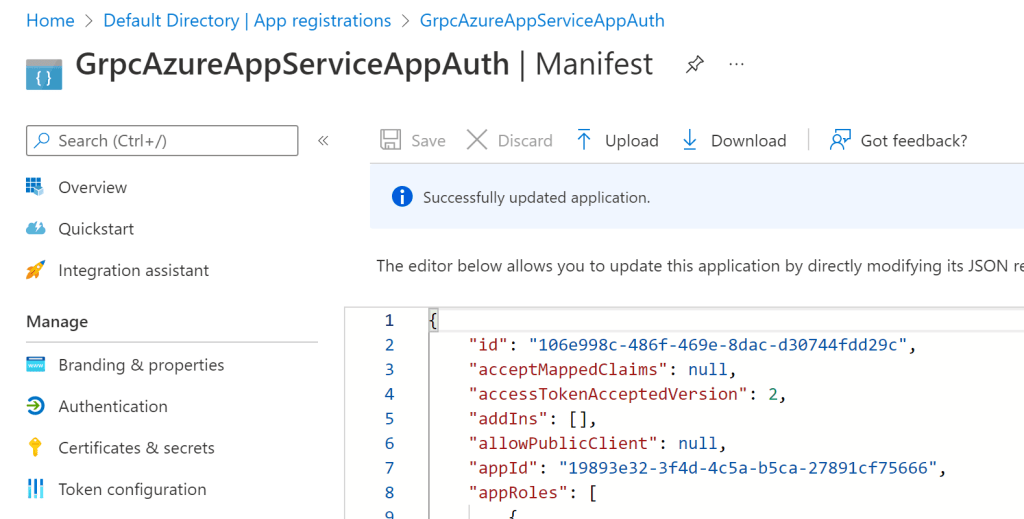Pin the Manifest blade with pin icon

click(694, 65)
